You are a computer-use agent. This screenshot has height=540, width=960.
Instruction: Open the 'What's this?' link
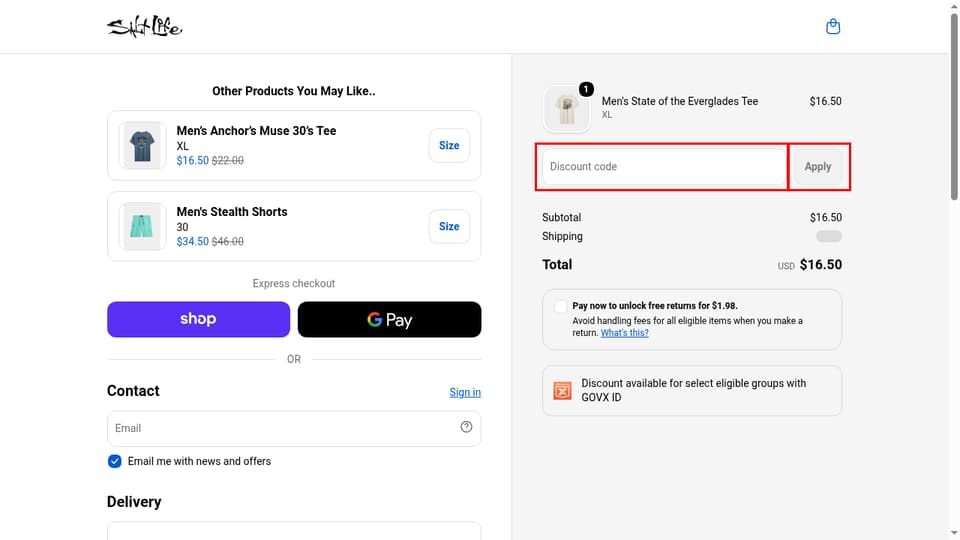(x=624, y=332)
